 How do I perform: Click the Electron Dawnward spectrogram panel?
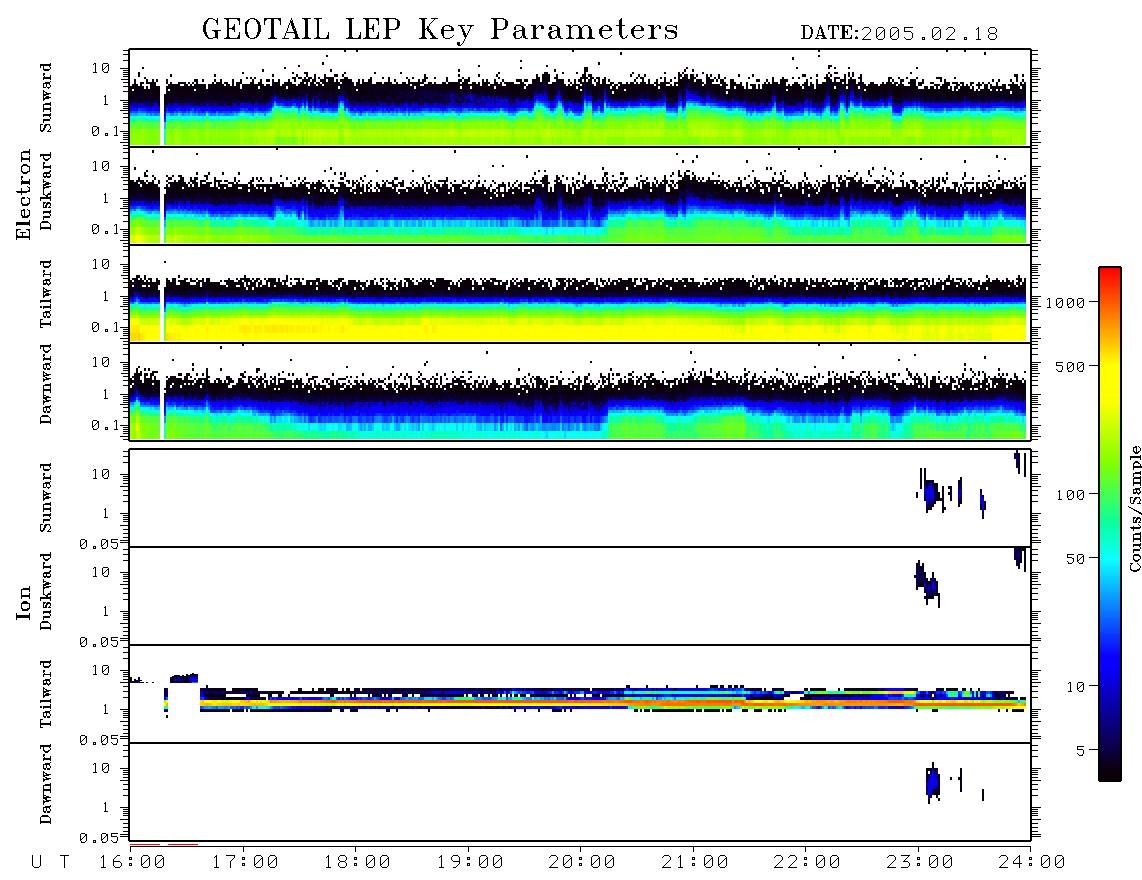(580, 391)
